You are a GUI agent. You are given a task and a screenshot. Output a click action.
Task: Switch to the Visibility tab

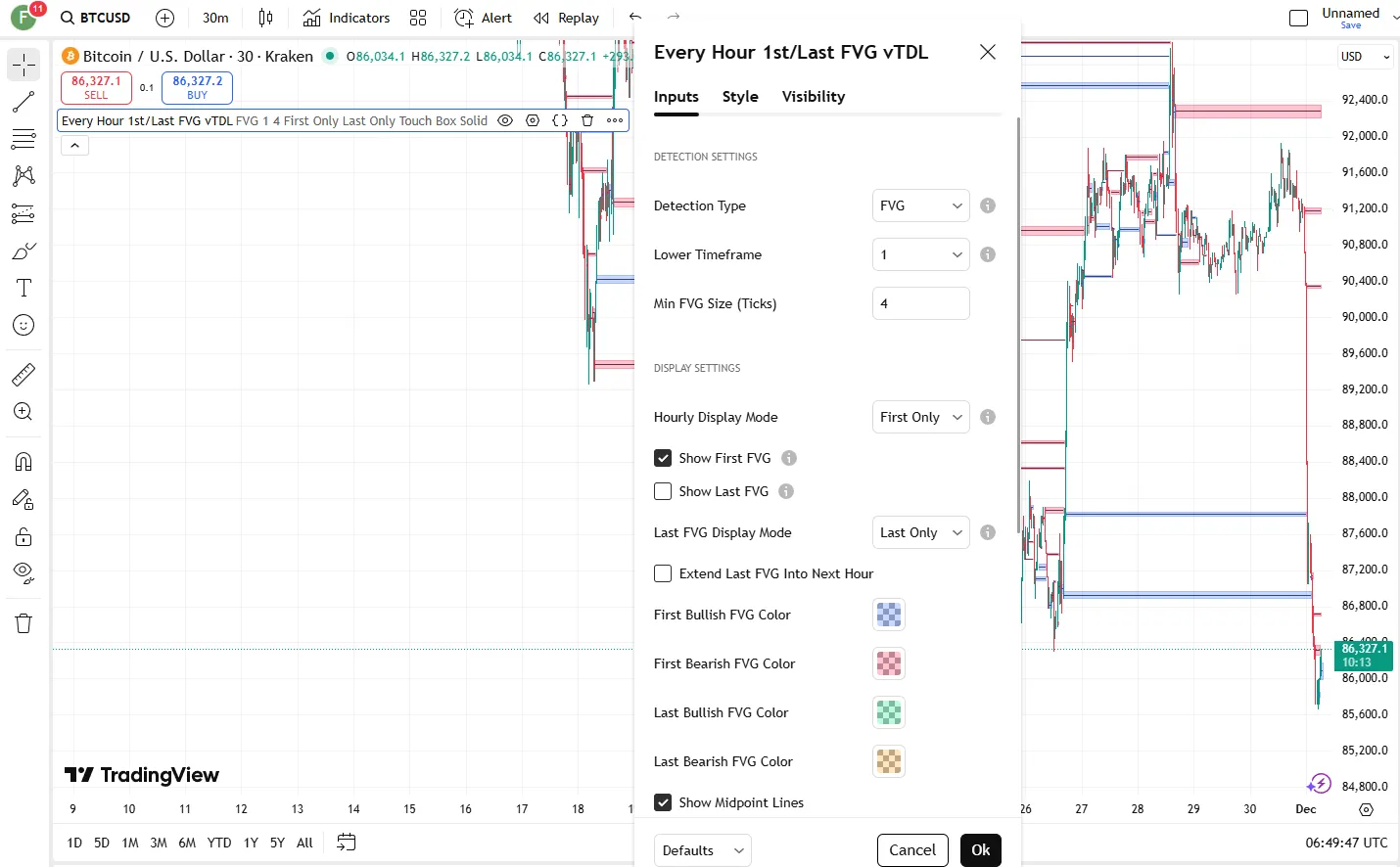pos(814,97)
